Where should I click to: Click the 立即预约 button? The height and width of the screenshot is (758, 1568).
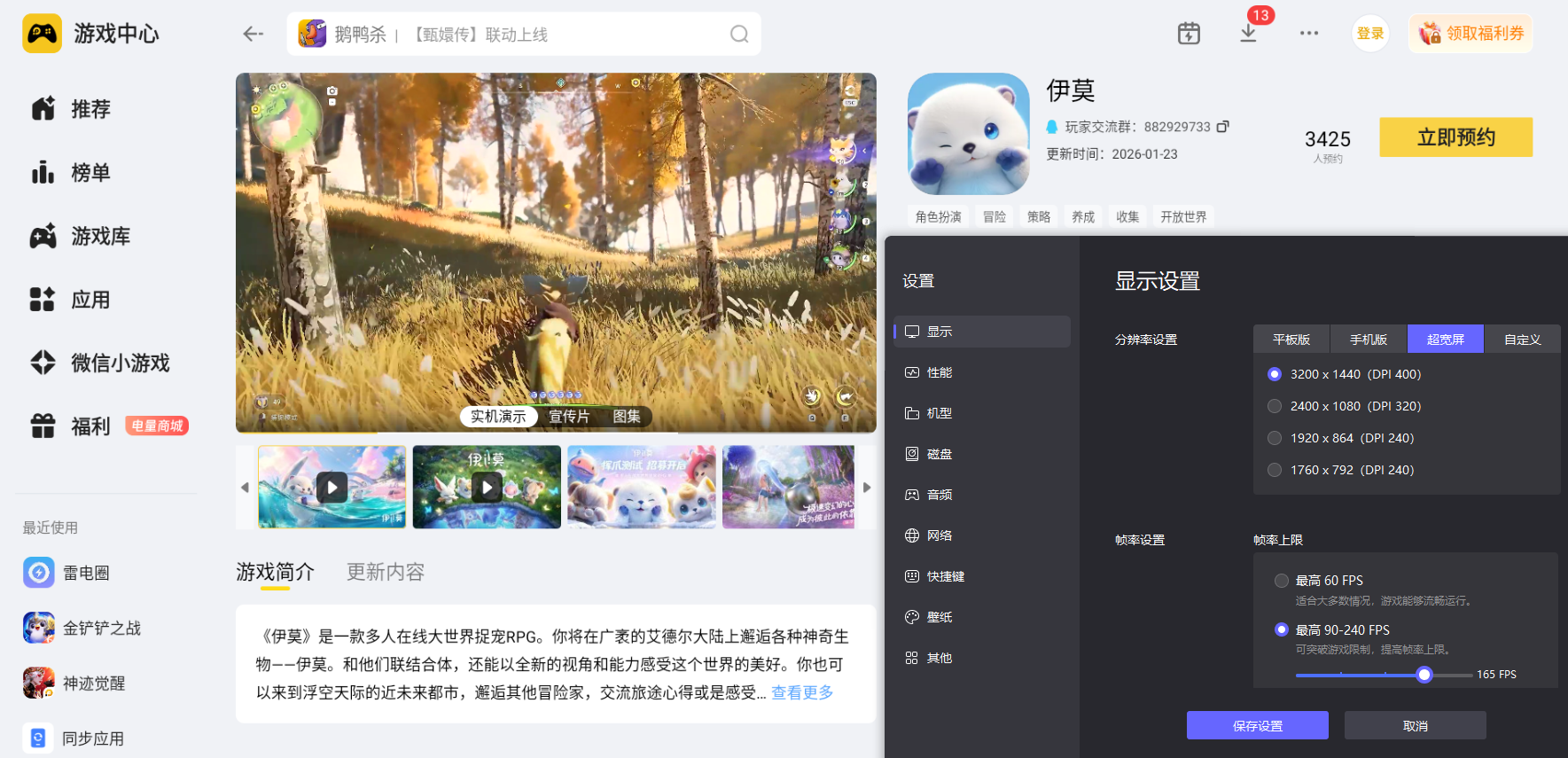(1456, 137)
